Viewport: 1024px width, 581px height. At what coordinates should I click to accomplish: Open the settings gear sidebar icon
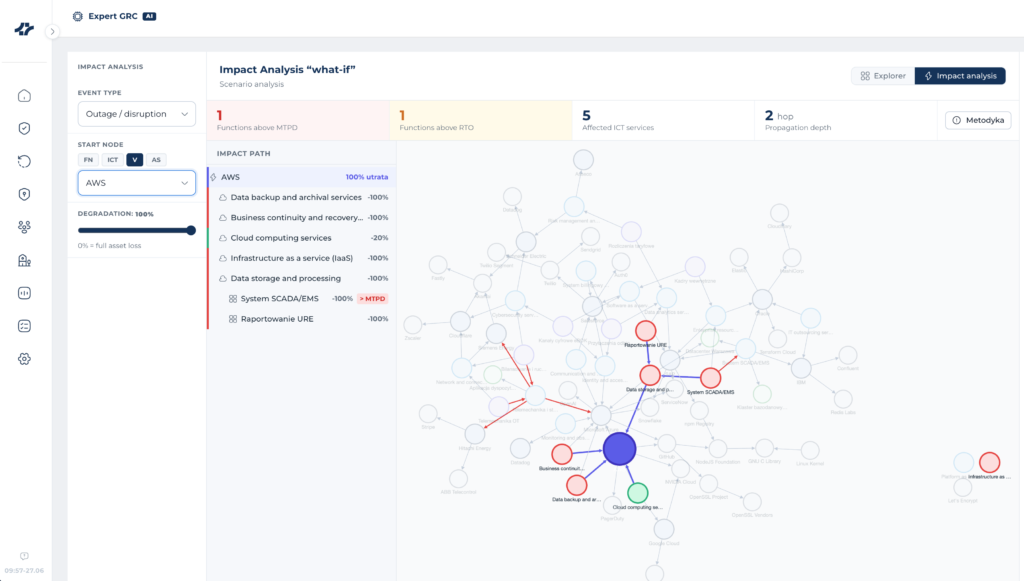point(24,358)
